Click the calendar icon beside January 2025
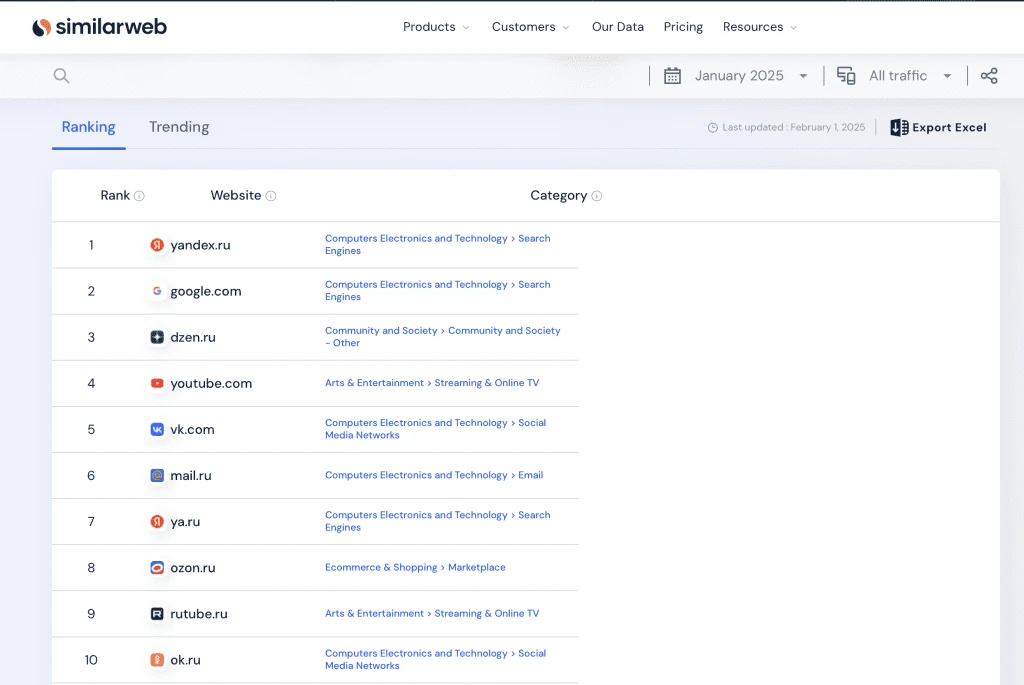The image size is (1024, 685). (x=672, y=76)
